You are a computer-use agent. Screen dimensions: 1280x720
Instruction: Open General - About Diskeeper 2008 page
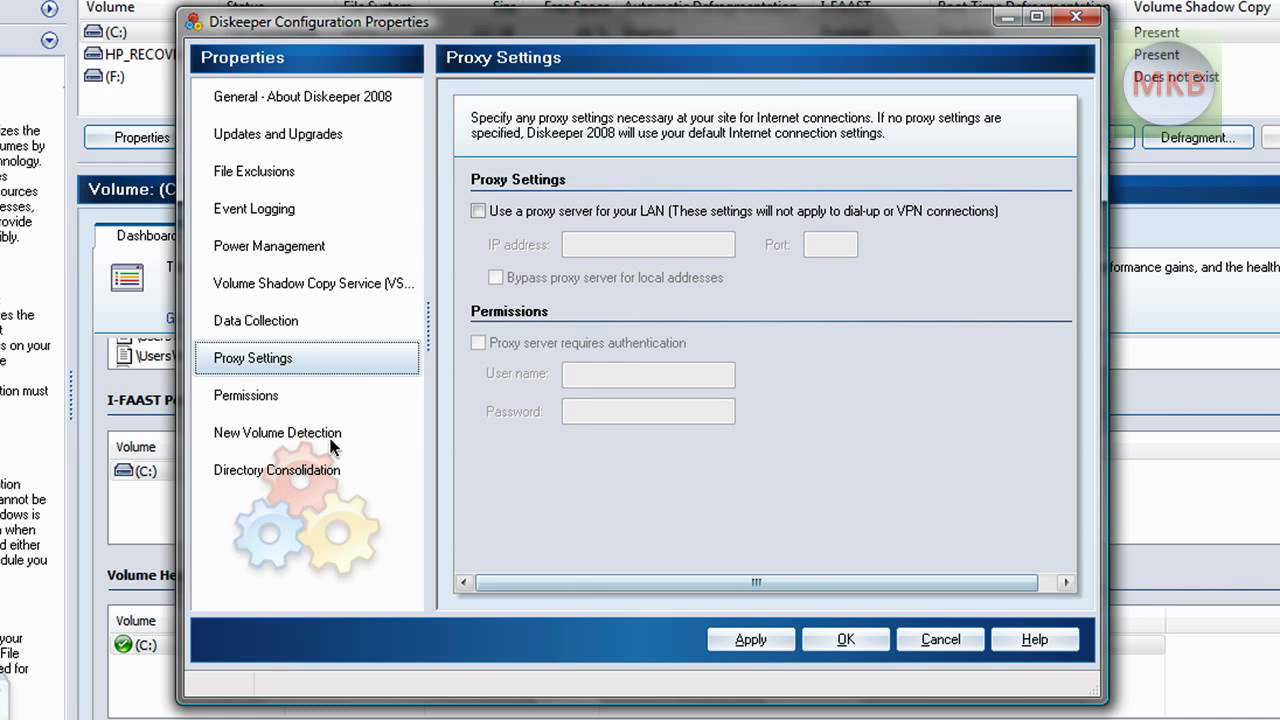click(x=302, y=97)
